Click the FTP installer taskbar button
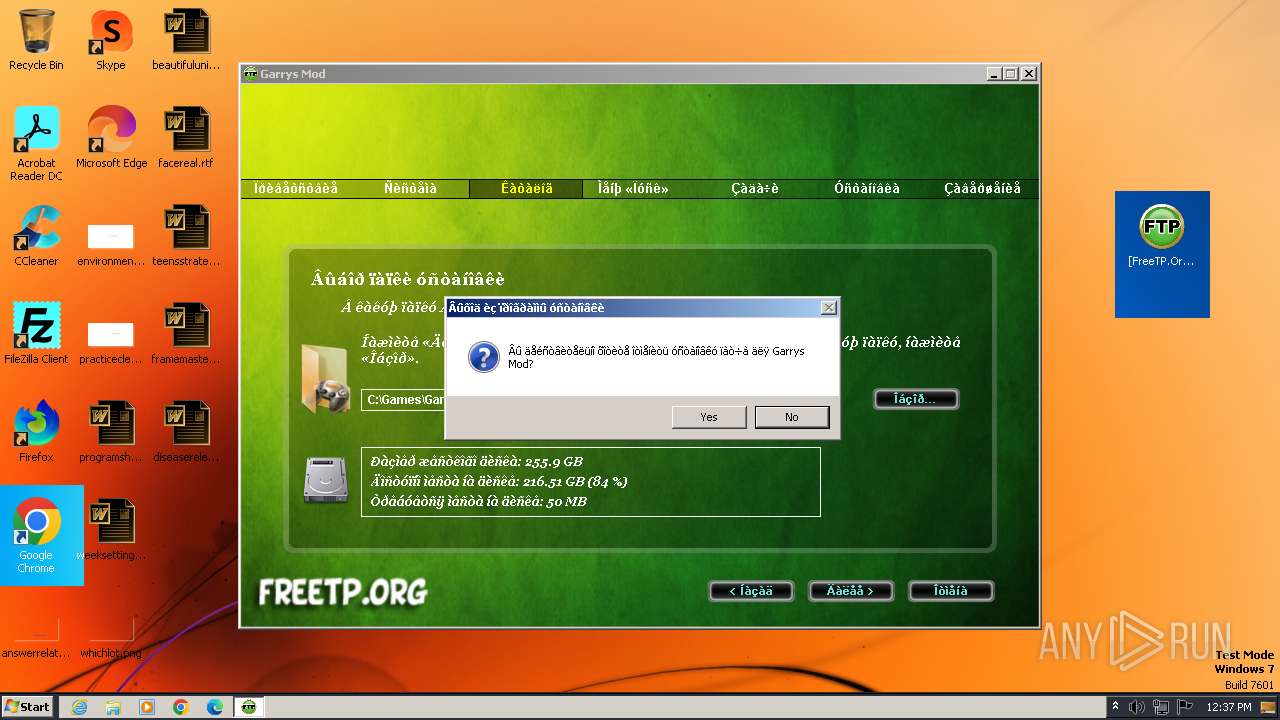This screenshot has height=720, width=1280. (x=250, y=707)
